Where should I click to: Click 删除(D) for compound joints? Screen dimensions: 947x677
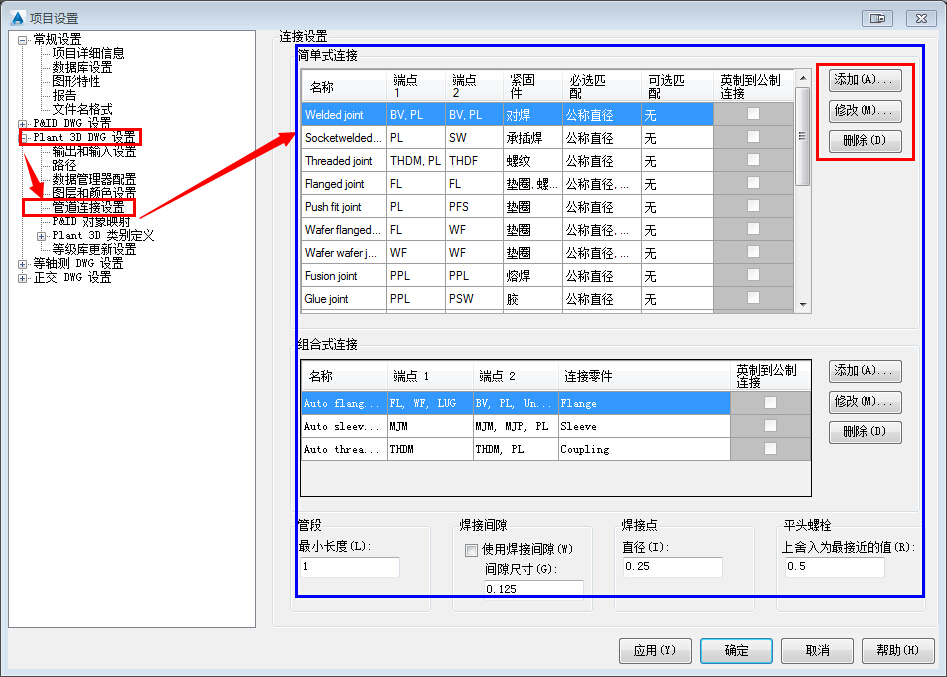coord(865,433)
